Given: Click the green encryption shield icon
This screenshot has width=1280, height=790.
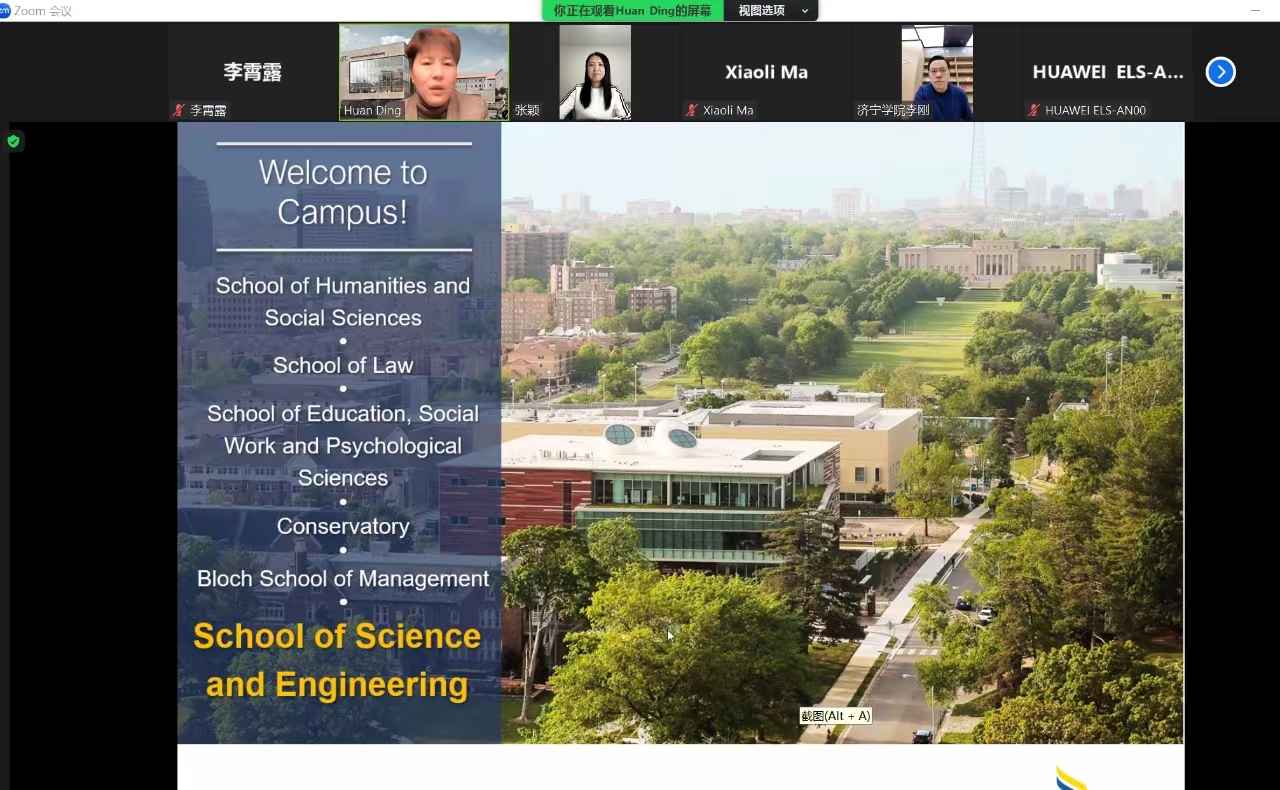Looking at the screenshot, I should click(13, 141).
